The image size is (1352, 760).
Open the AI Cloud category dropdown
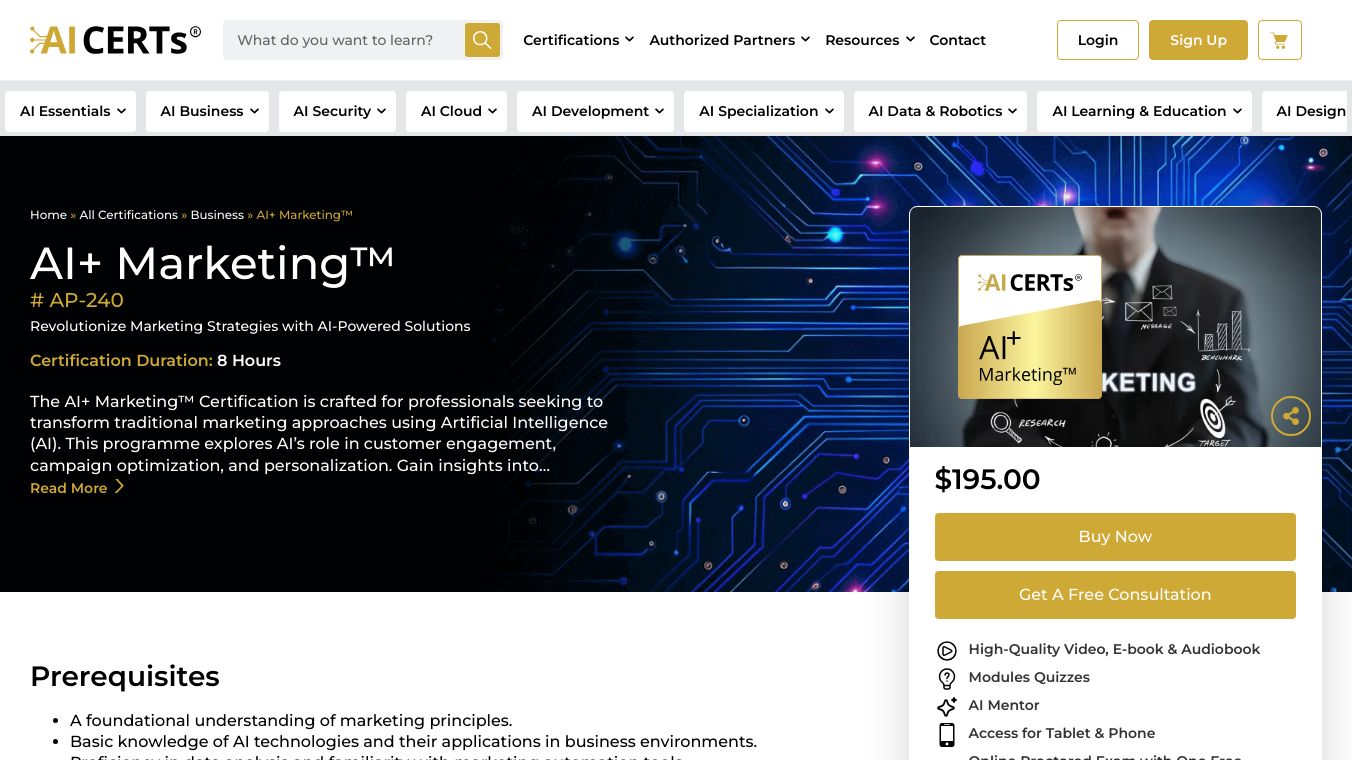[457, 111]
